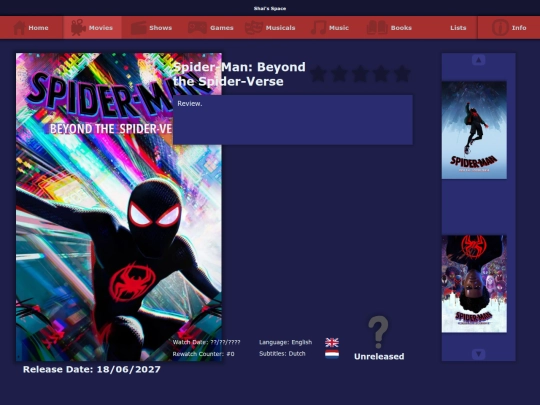Image resolution: width=540 pixels, height=405 pixels.
Task: Click the Netherlands flag subtitles icon
Action: (x=332, y=354)
